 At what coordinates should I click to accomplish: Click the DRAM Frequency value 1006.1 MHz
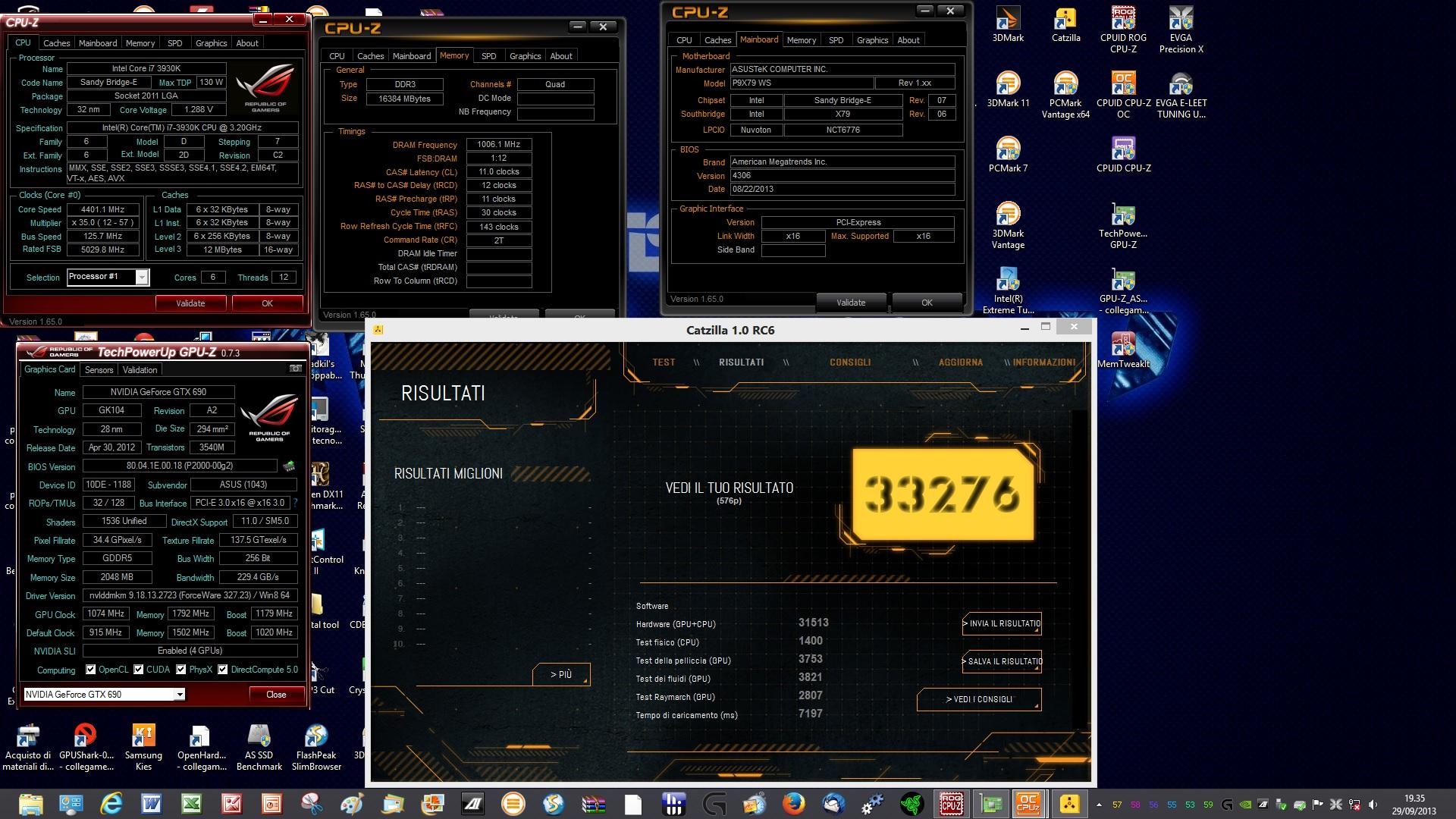point(499,144)
